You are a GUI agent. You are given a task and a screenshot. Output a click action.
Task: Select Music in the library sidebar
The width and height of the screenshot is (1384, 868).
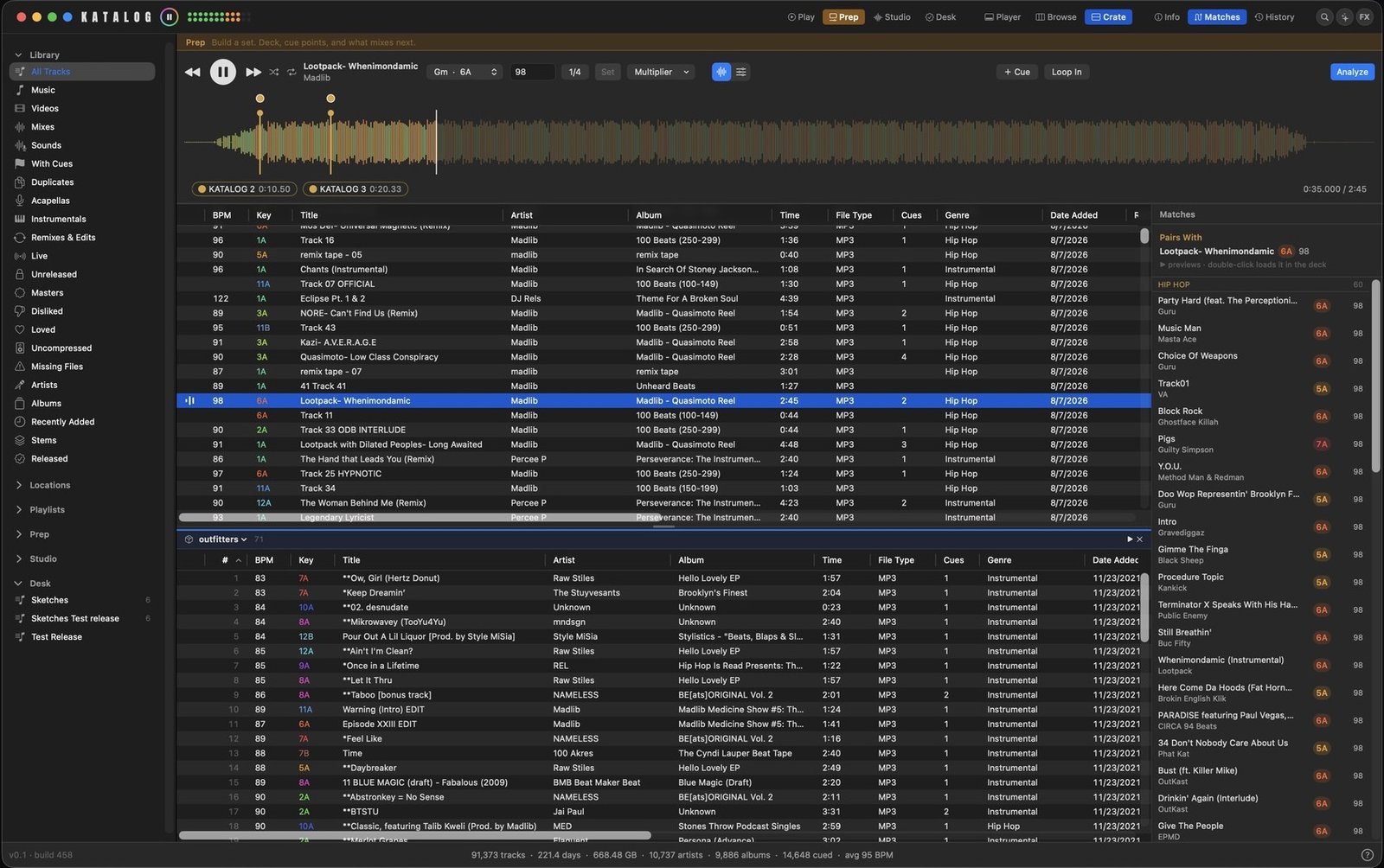click(x=82, y=90)
